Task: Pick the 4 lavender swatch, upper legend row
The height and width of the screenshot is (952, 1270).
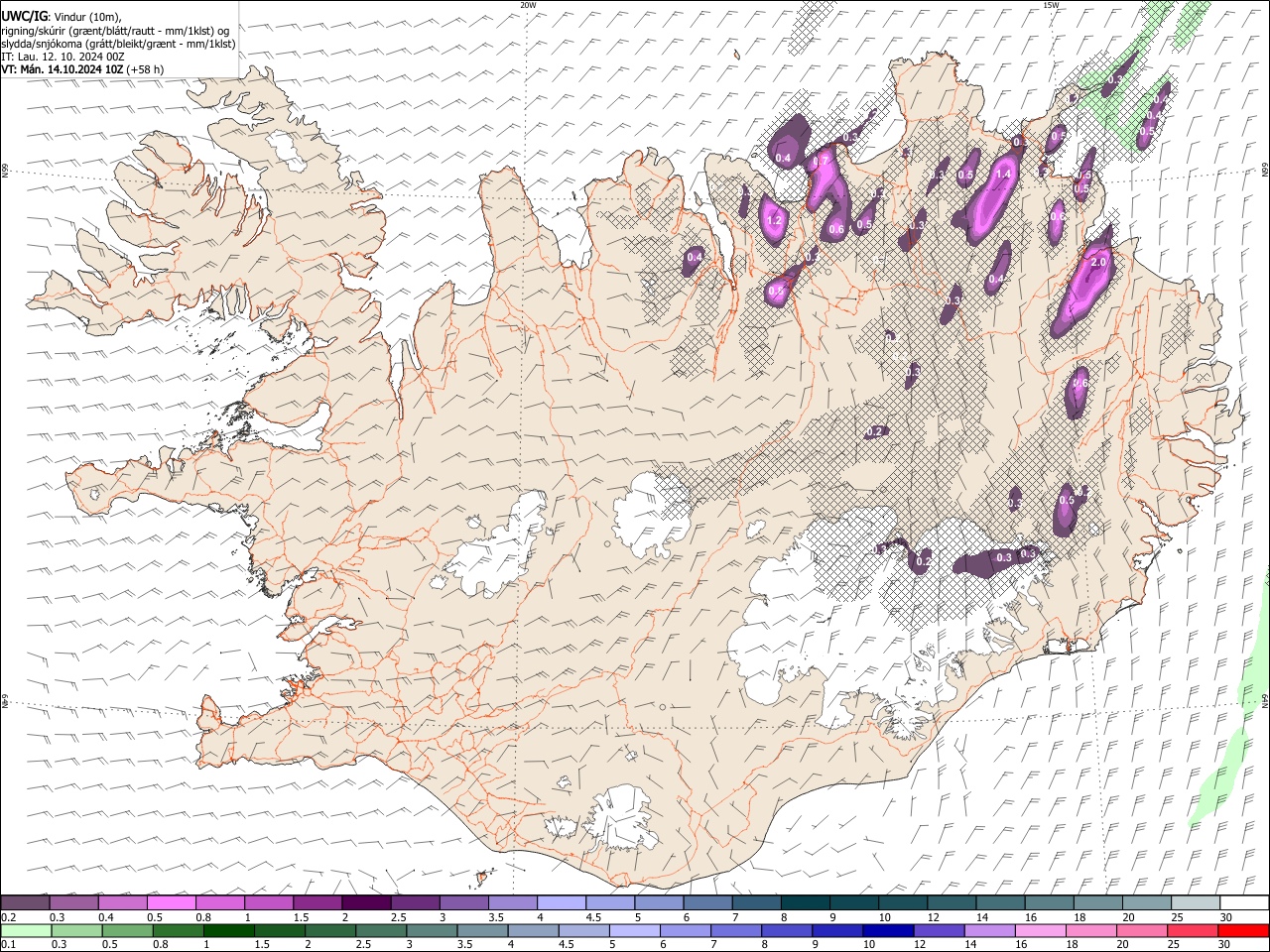Action: click(x=561, y=902)
